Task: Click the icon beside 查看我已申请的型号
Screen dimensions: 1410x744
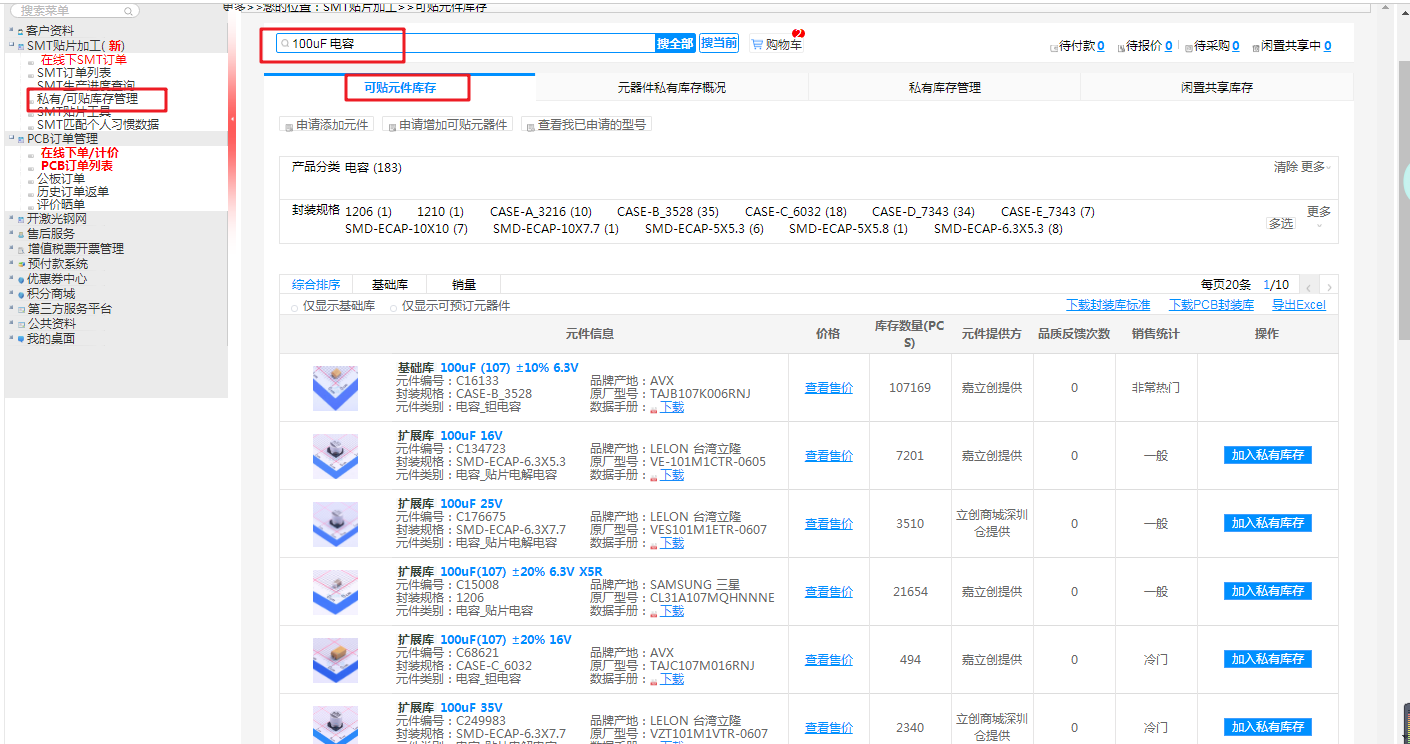Action: tap(529, 126)
